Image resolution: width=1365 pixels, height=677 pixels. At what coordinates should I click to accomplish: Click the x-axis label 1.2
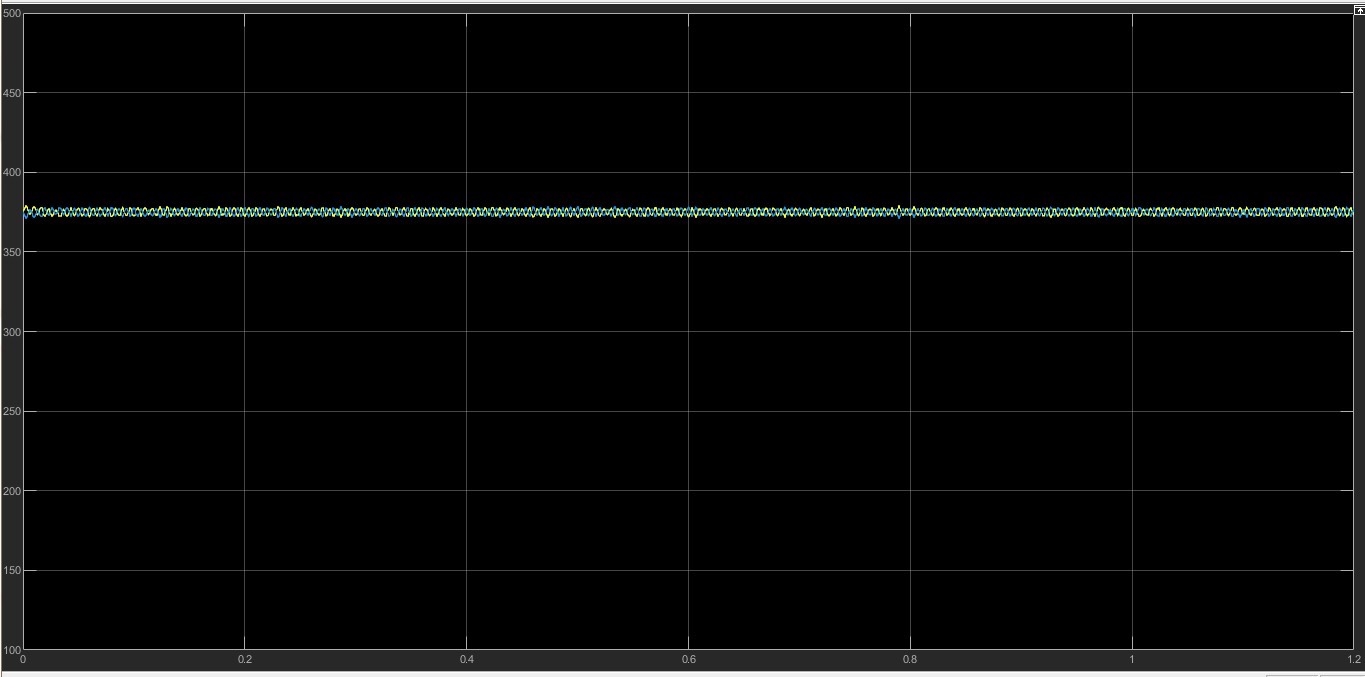click(1353, 660)
